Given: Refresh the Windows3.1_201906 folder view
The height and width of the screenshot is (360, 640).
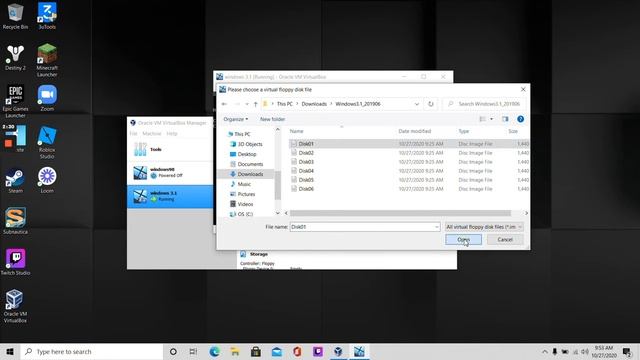Looking at the screenshot, I should point(431,104).
